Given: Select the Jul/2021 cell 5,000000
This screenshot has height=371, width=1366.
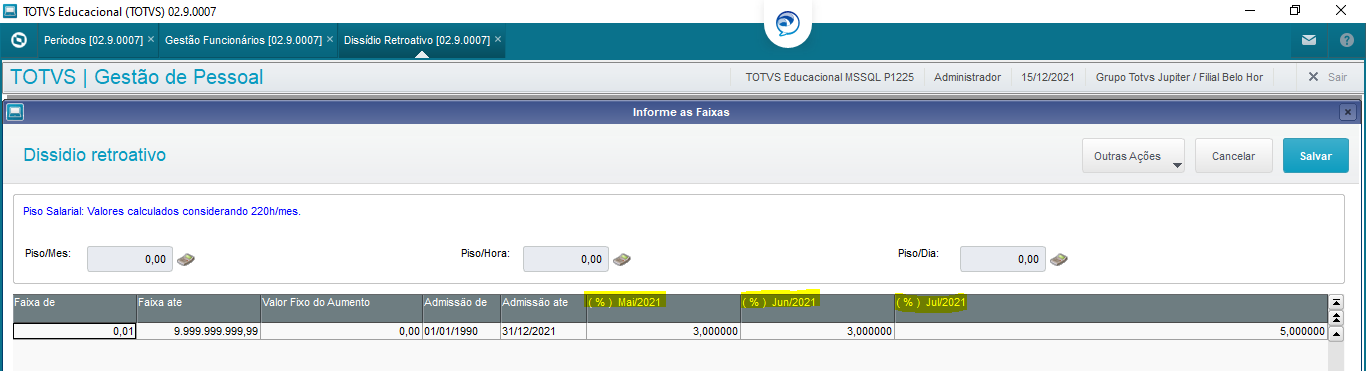Looking at the screenshot, I should click(x=1110, y=331).
